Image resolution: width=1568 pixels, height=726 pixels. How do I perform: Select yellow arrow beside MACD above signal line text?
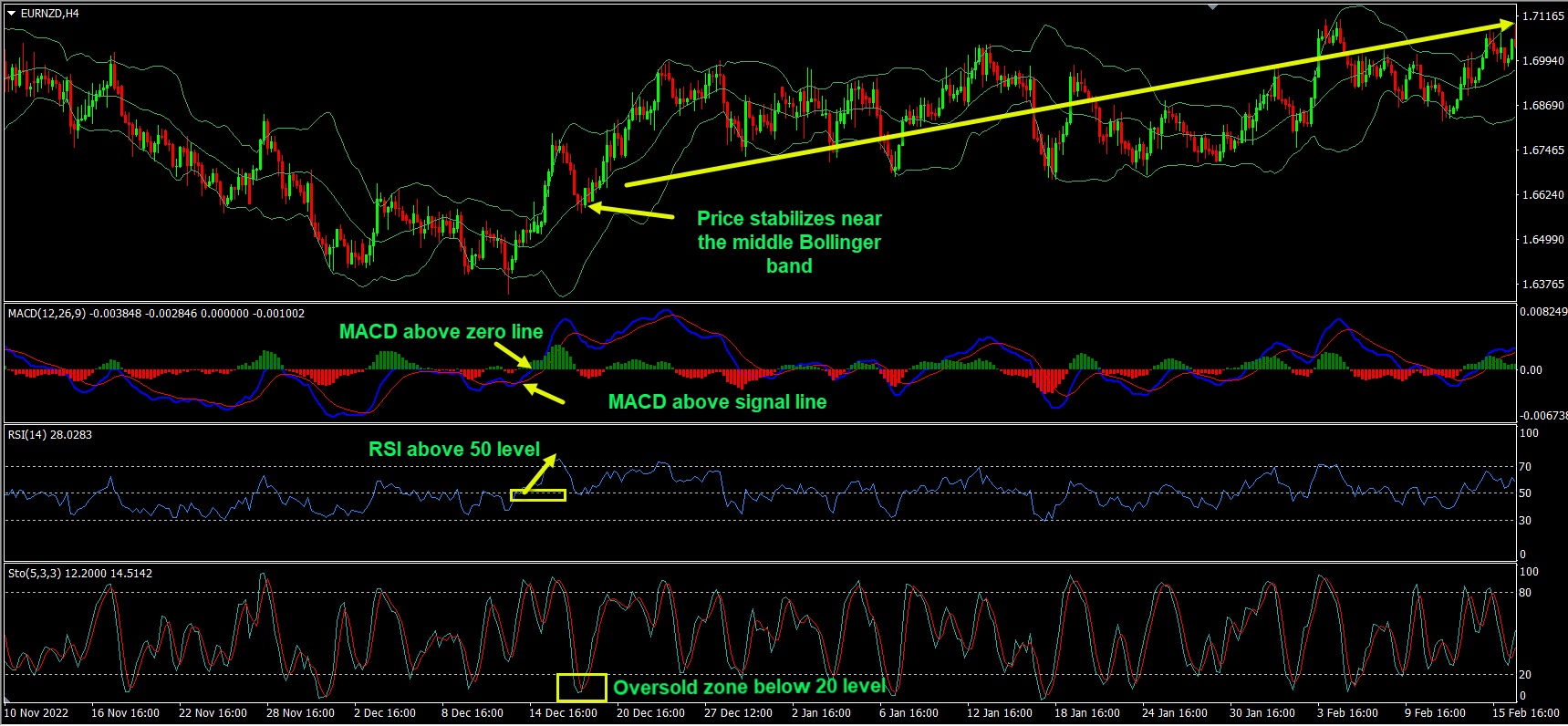point(545,394)
